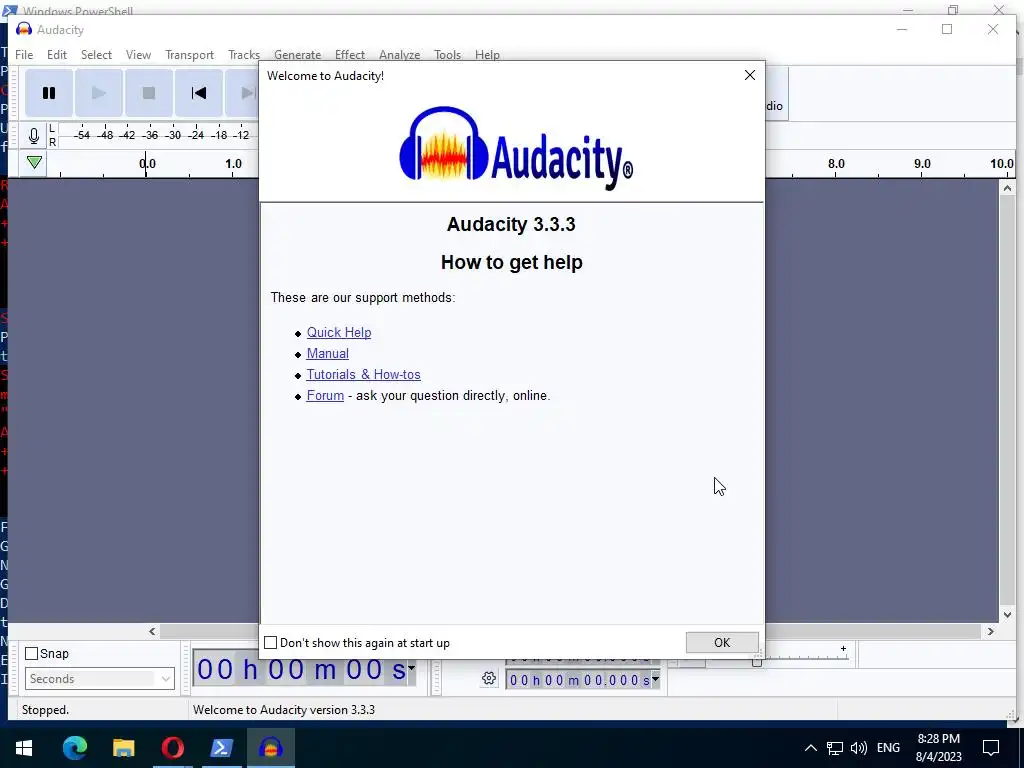Open the Quick Help link
The width and height of the screenshot is (1024, 768).
click(339, 332)
